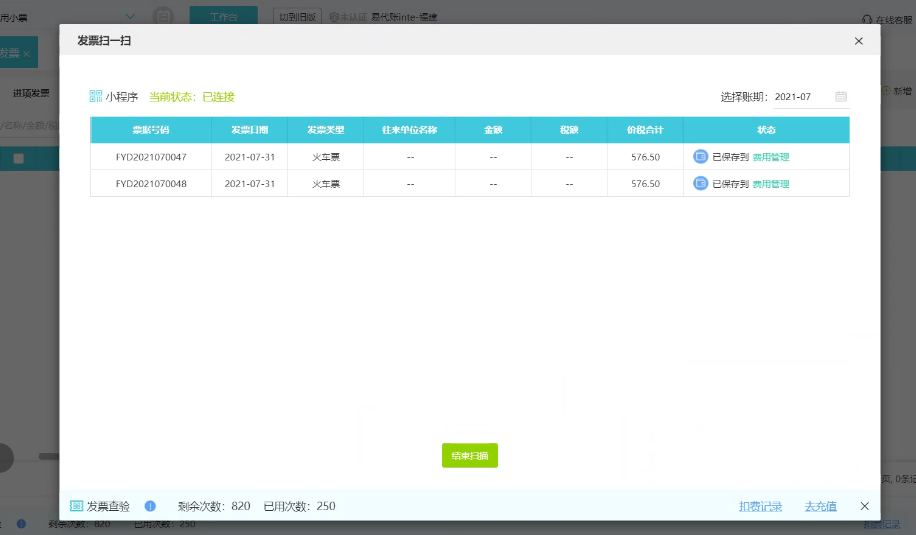Open the 工作台 tab in background
Screen dimensions: 916x535
click(x=224, y=15)
